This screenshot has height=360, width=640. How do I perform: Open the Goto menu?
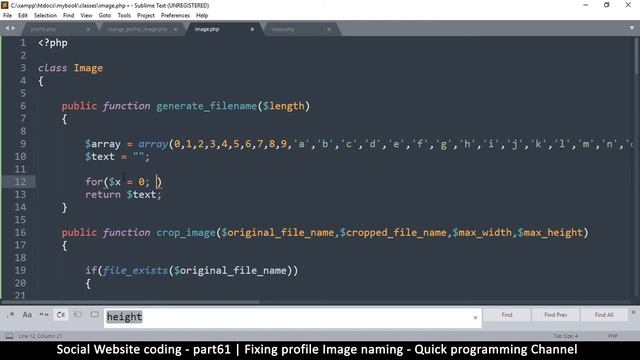[x=105, y=16]
